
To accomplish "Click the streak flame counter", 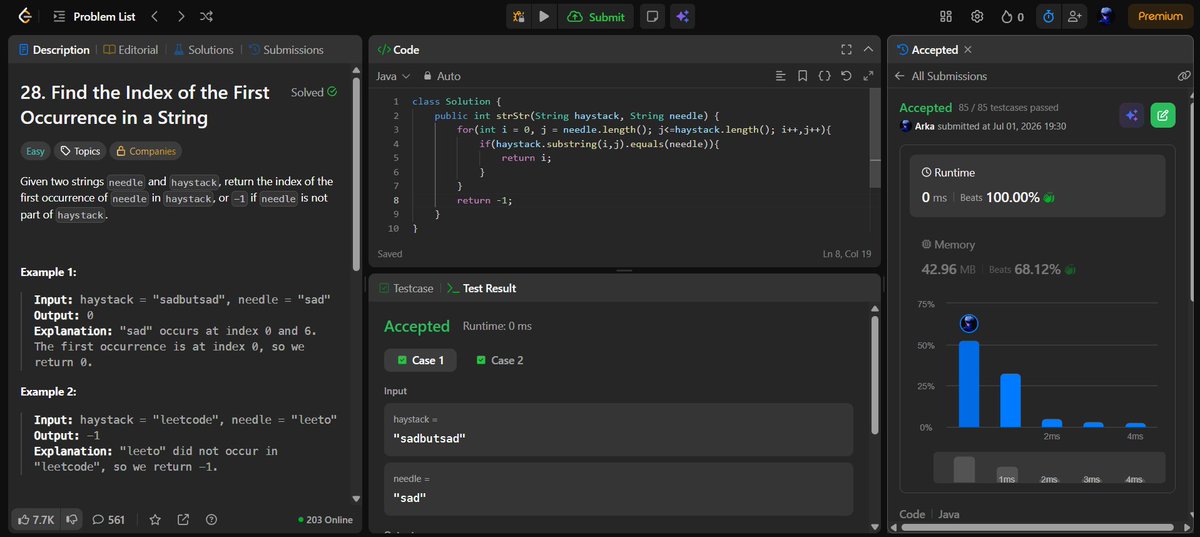I will [1012, 16].
